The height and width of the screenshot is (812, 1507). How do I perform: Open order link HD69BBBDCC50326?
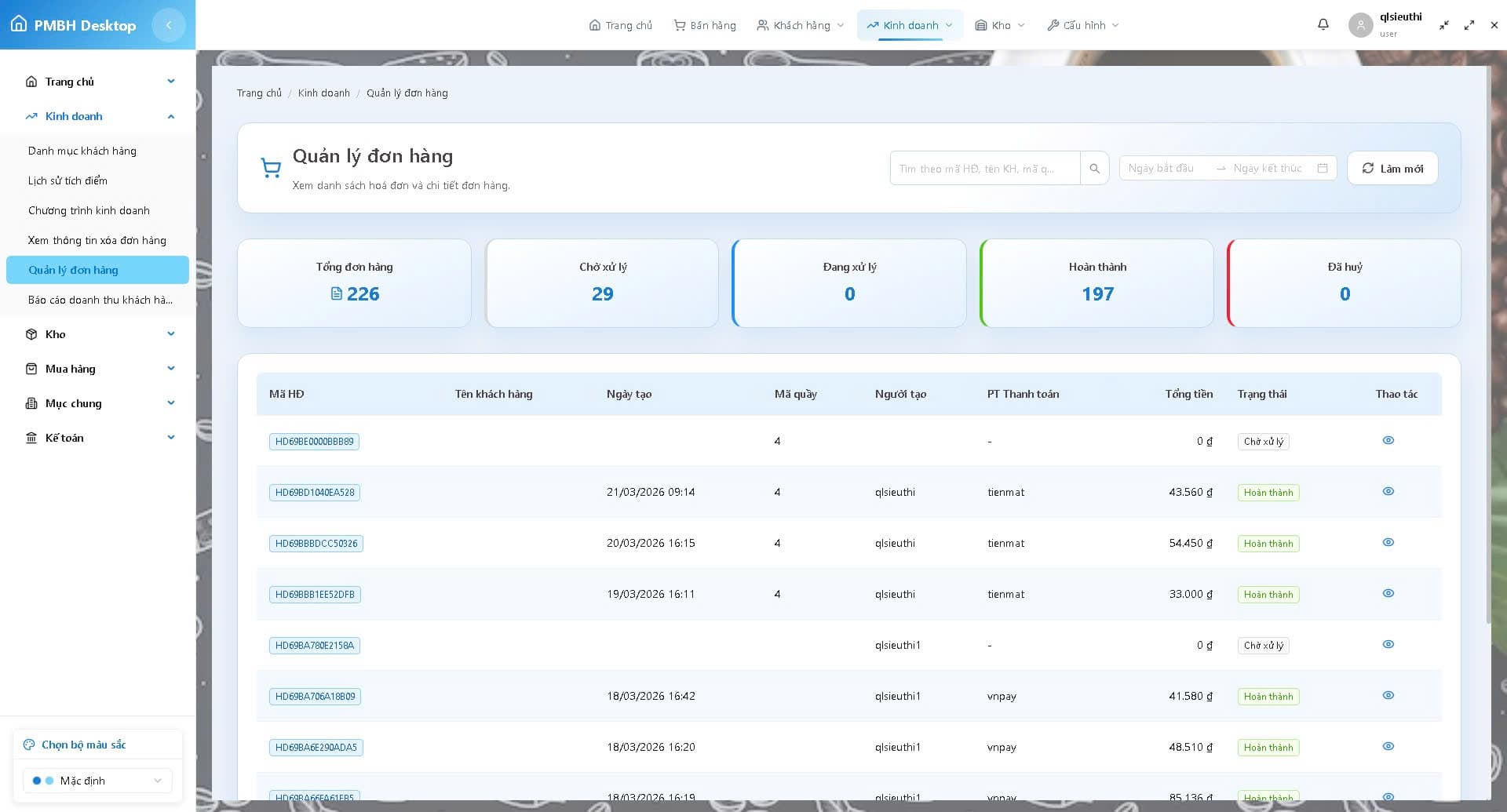(316, 543)
